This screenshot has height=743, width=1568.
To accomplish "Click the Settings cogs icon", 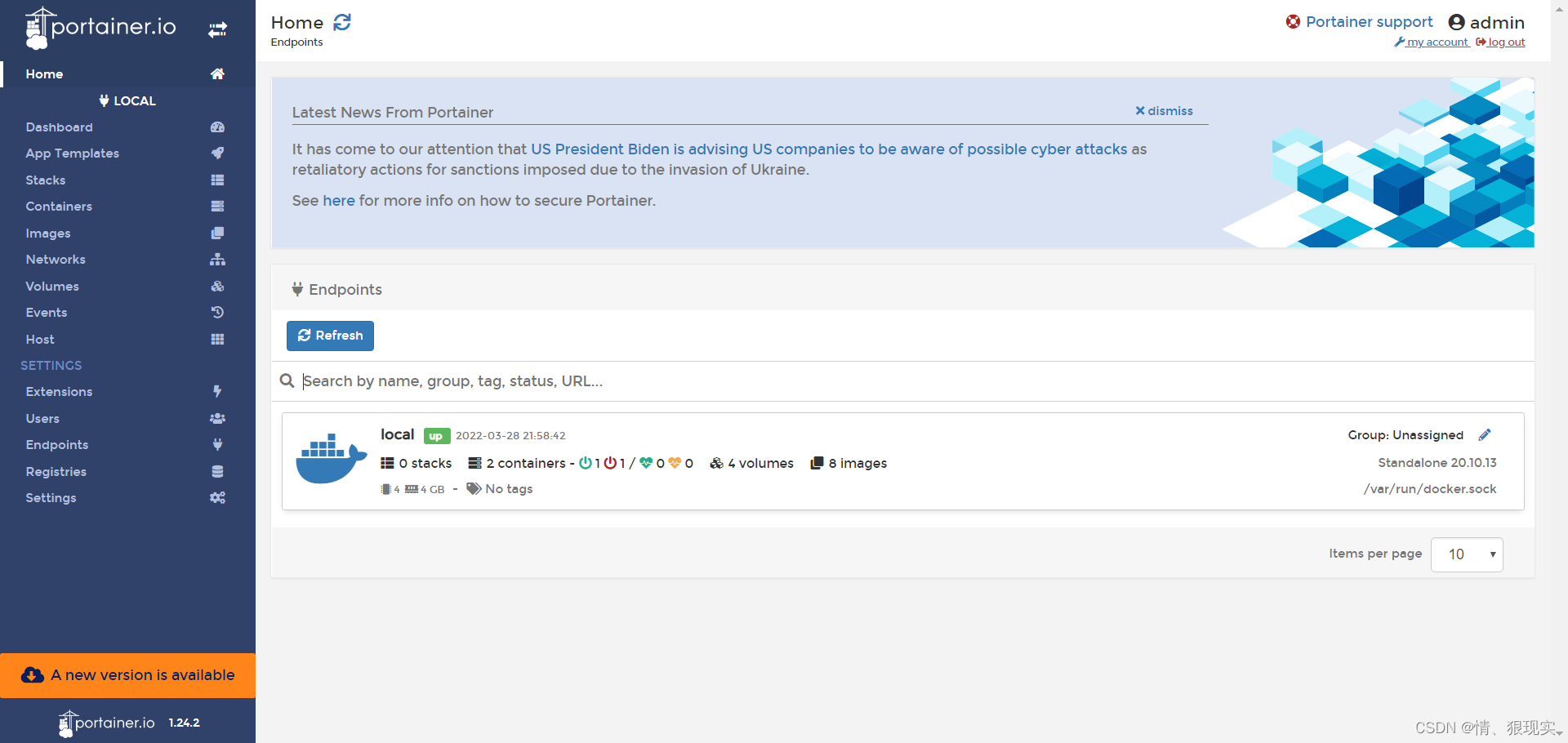I will tap(217, 498).
